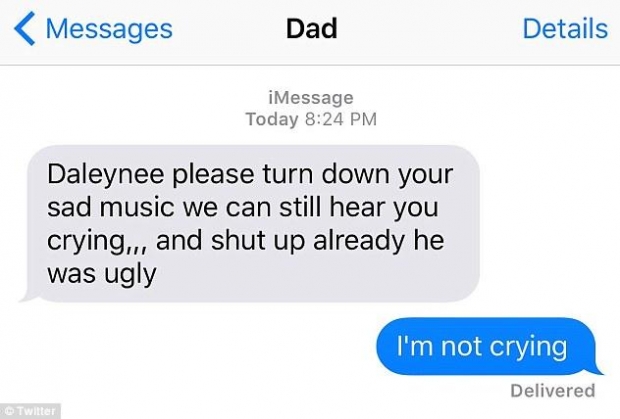Screen dimensions: 620x419
Task: Click the gray bubble's tail pointer
Action: pyautogui.click(x=28, y=294)
